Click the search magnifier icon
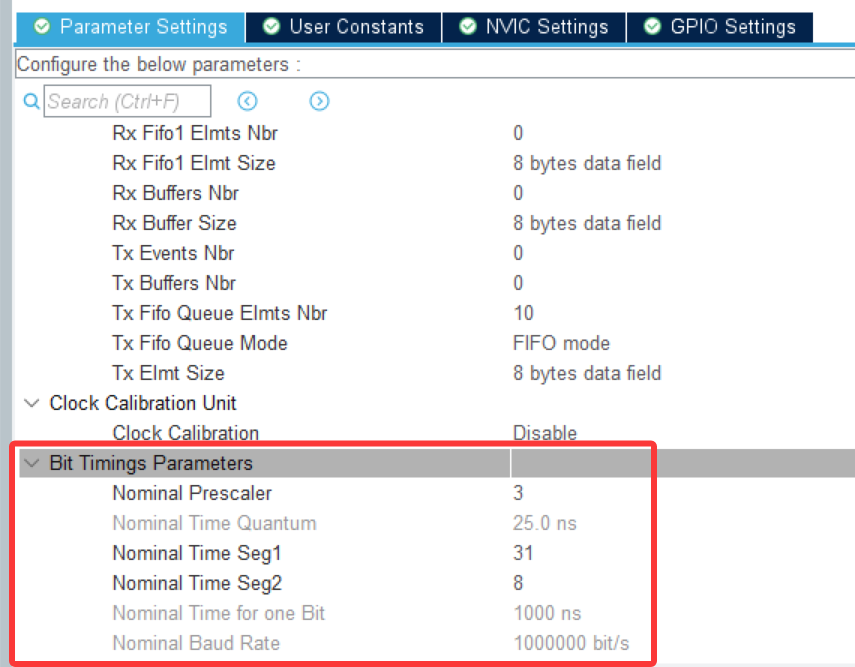Viewport: 855px width, 667px height. coord(30,101)
